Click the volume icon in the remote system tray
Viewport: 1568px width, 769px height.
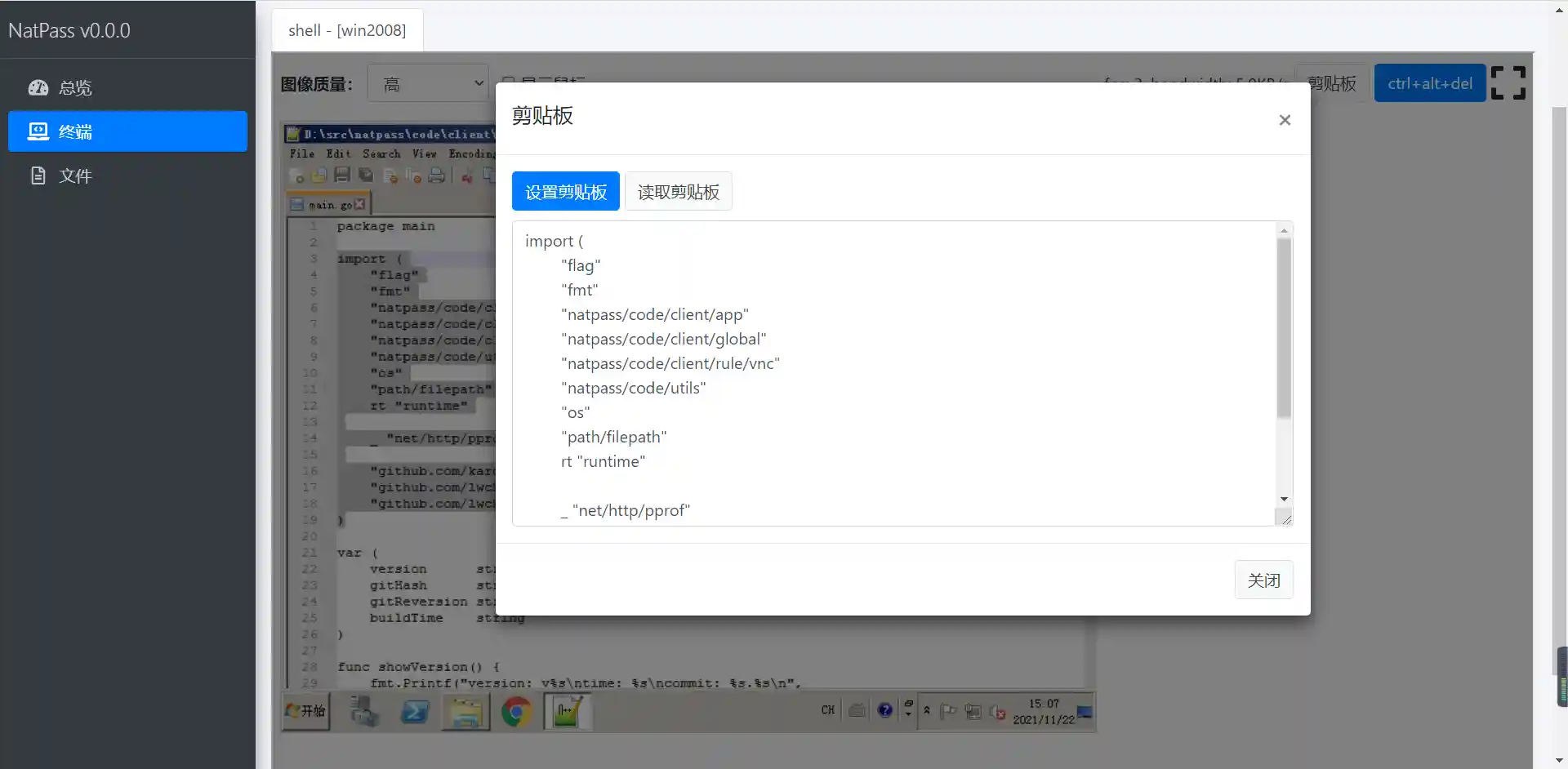pyautogui.click(x=997, y=712)
